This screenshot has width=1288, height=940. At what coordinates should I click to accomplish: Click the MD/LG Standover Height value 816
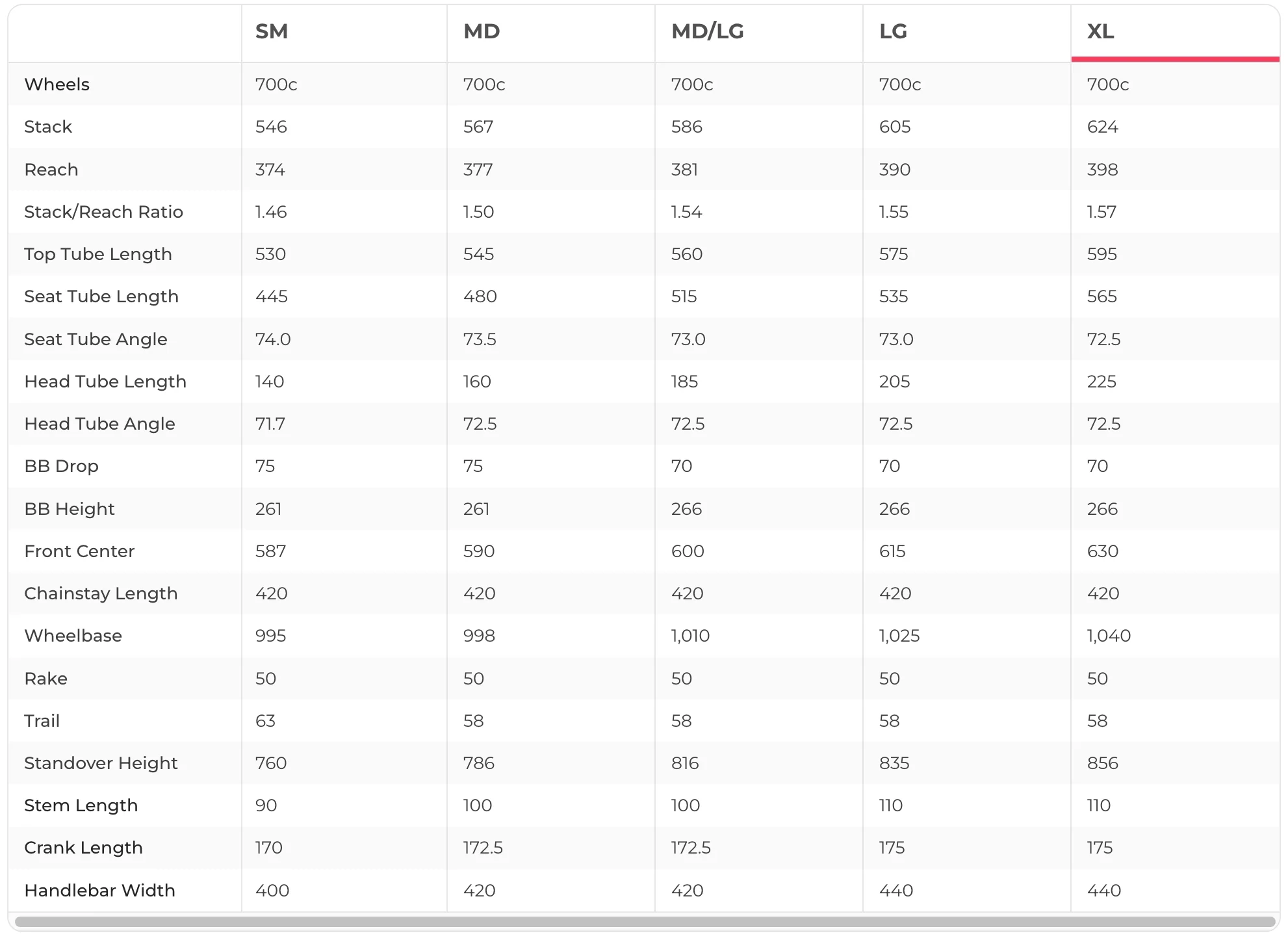coord(685,763)
